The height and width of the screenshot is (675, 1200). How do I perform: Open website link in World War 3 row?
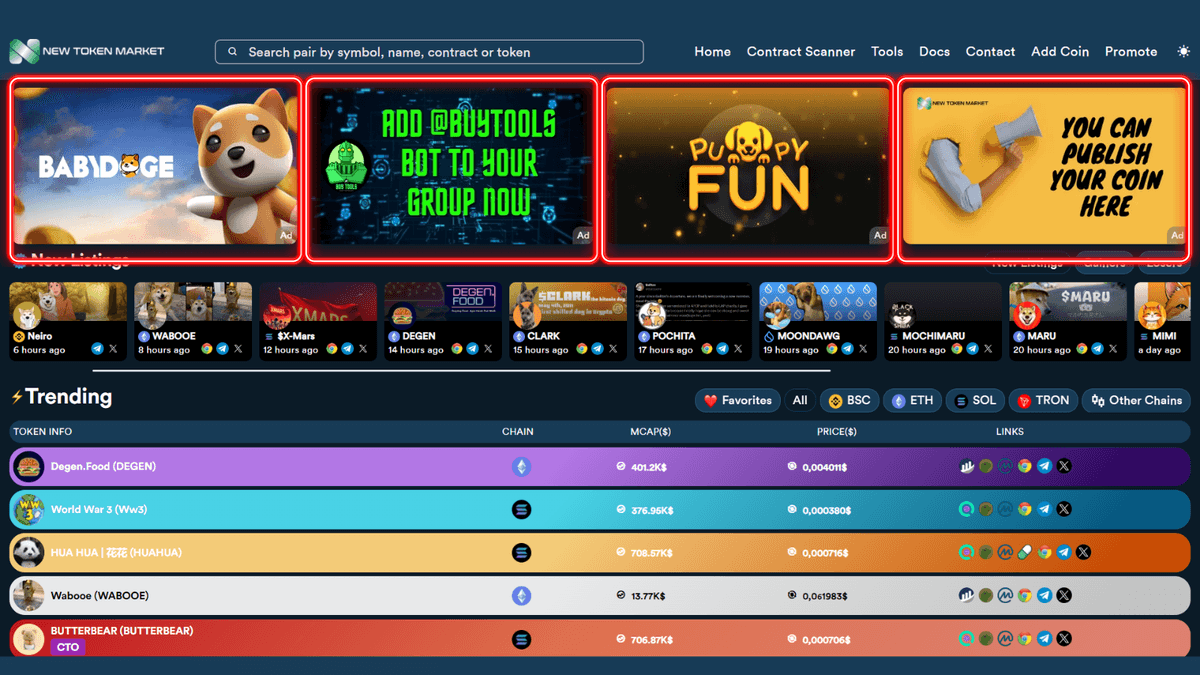click(1025, 509)
